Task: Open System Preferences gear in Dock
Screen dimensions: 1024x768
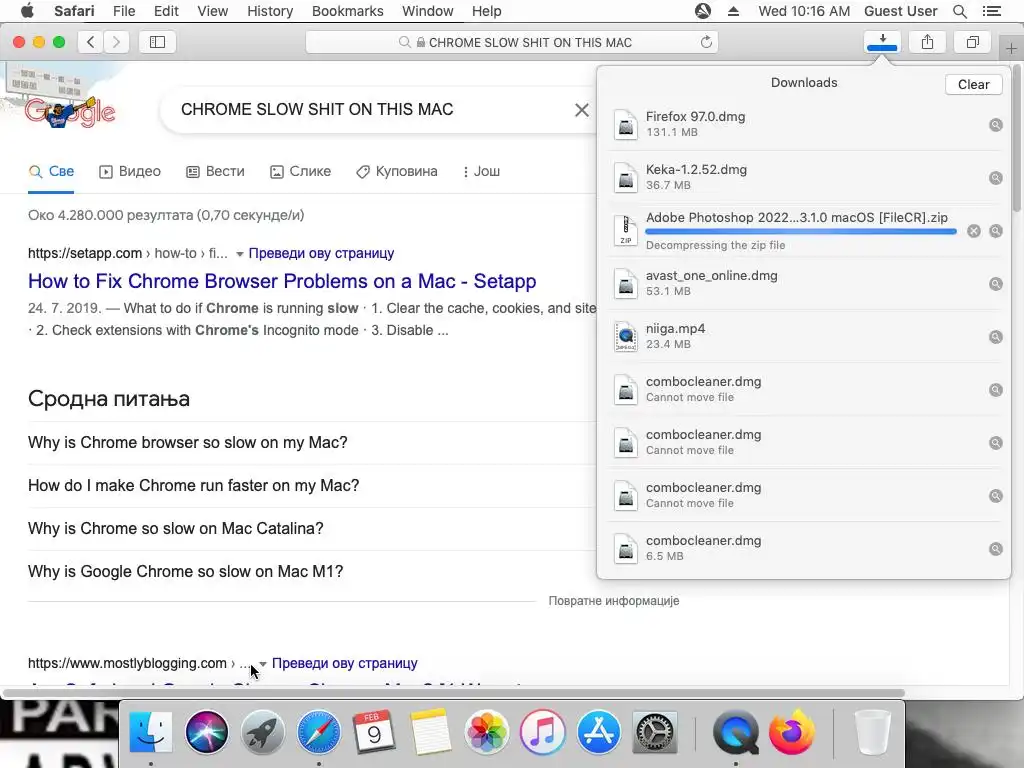Action: [654, 732]
